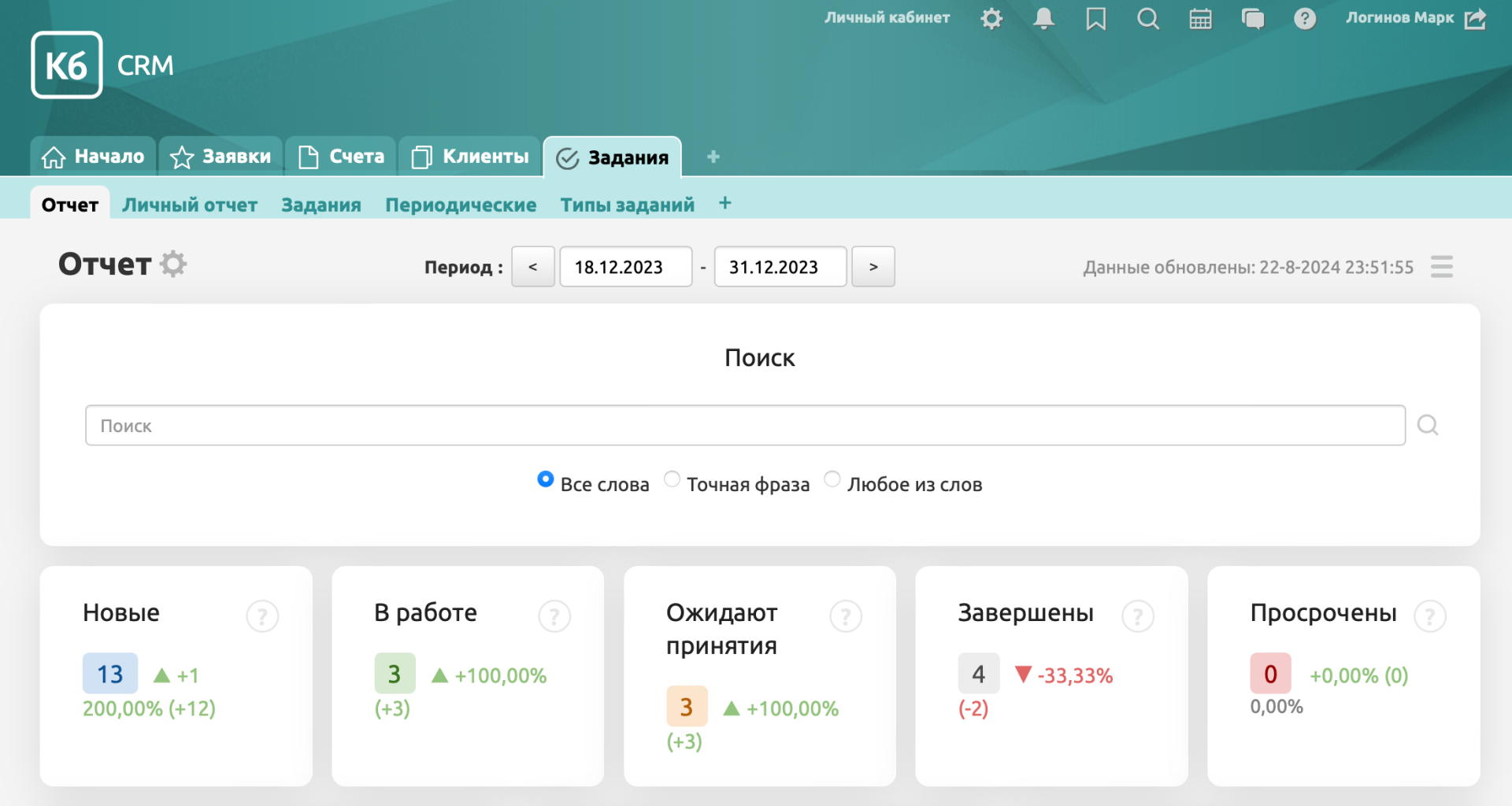Click the logout icon next to Логинов Марк

(x=1475, y=18)
